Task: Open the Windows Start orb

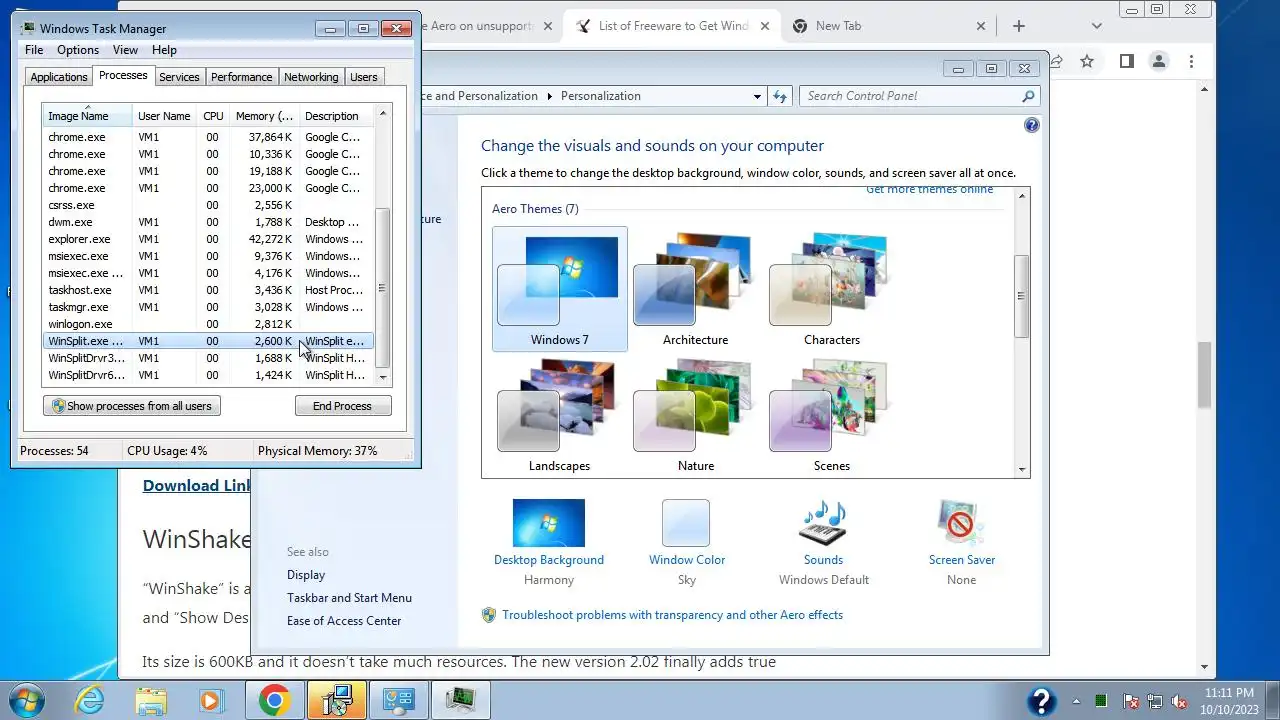Action: tap(28, 700)
